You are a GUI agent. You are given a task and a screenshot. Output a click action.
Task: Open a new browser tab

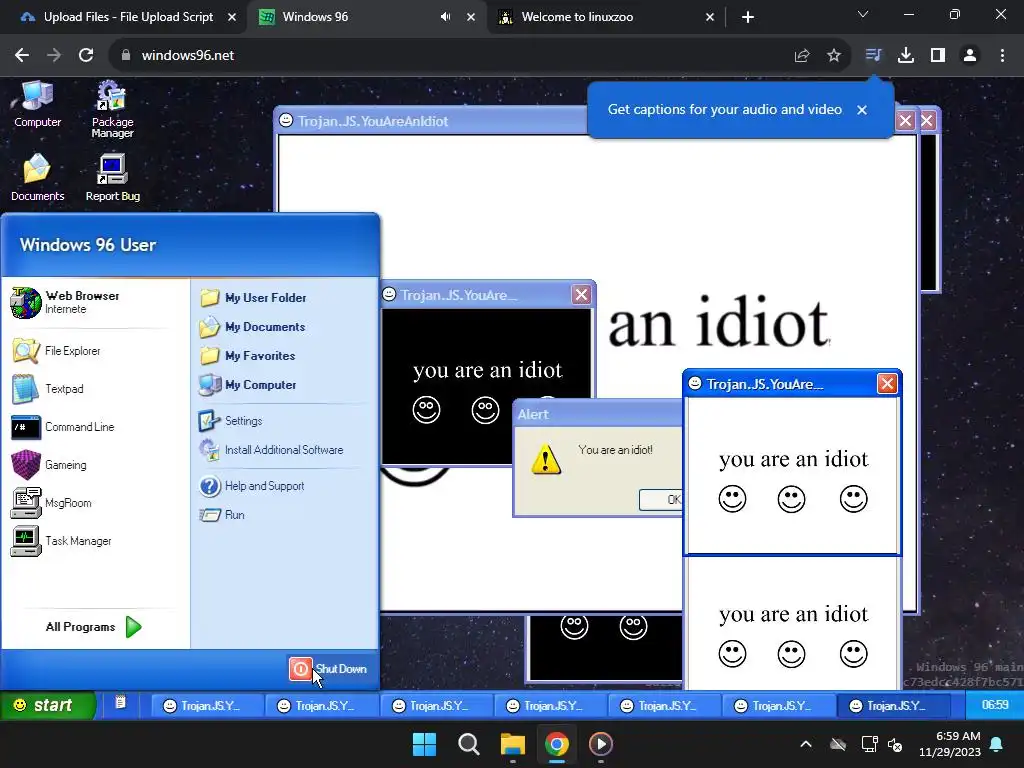click(x=748, y=17)
